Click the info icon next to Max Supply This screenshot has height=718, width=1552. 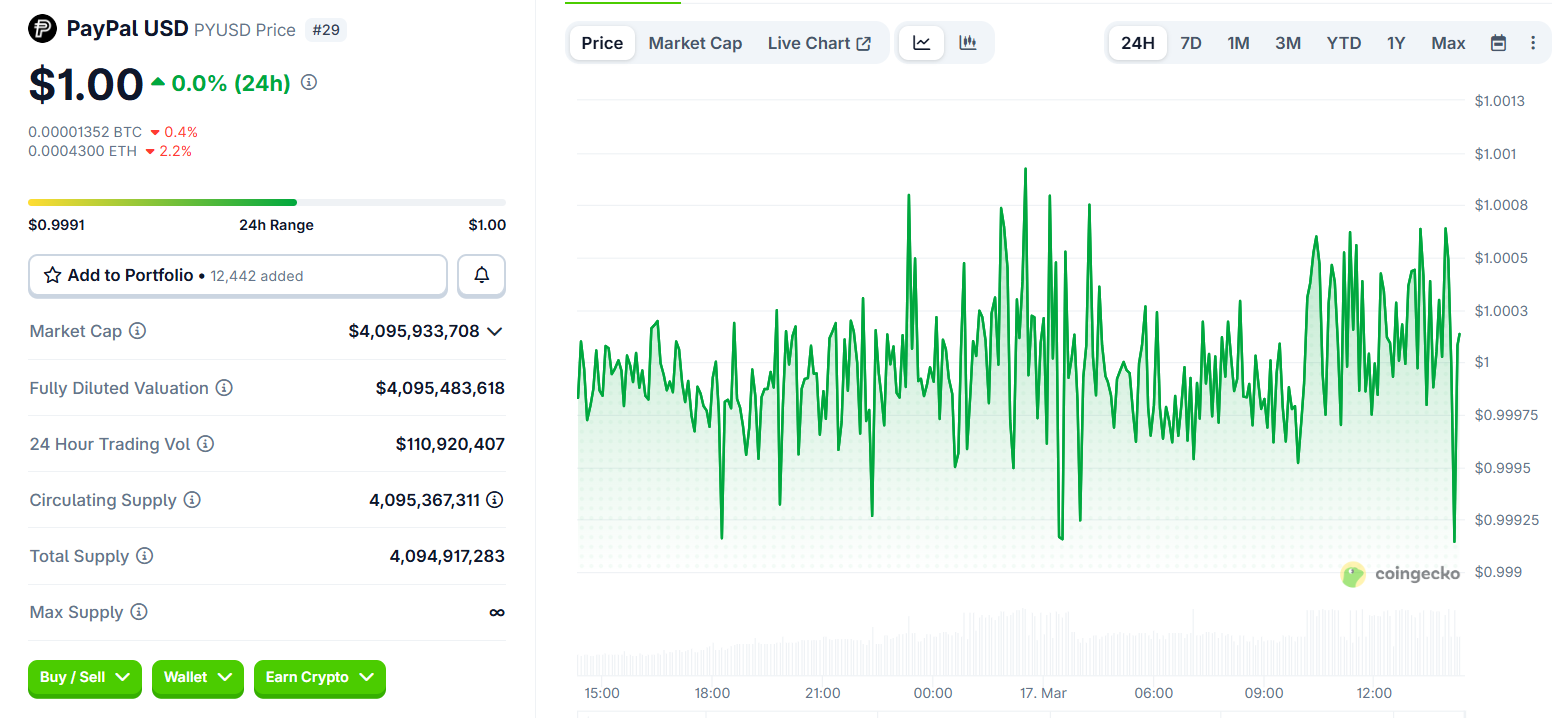pyautogui.click(x=139, y=612)
